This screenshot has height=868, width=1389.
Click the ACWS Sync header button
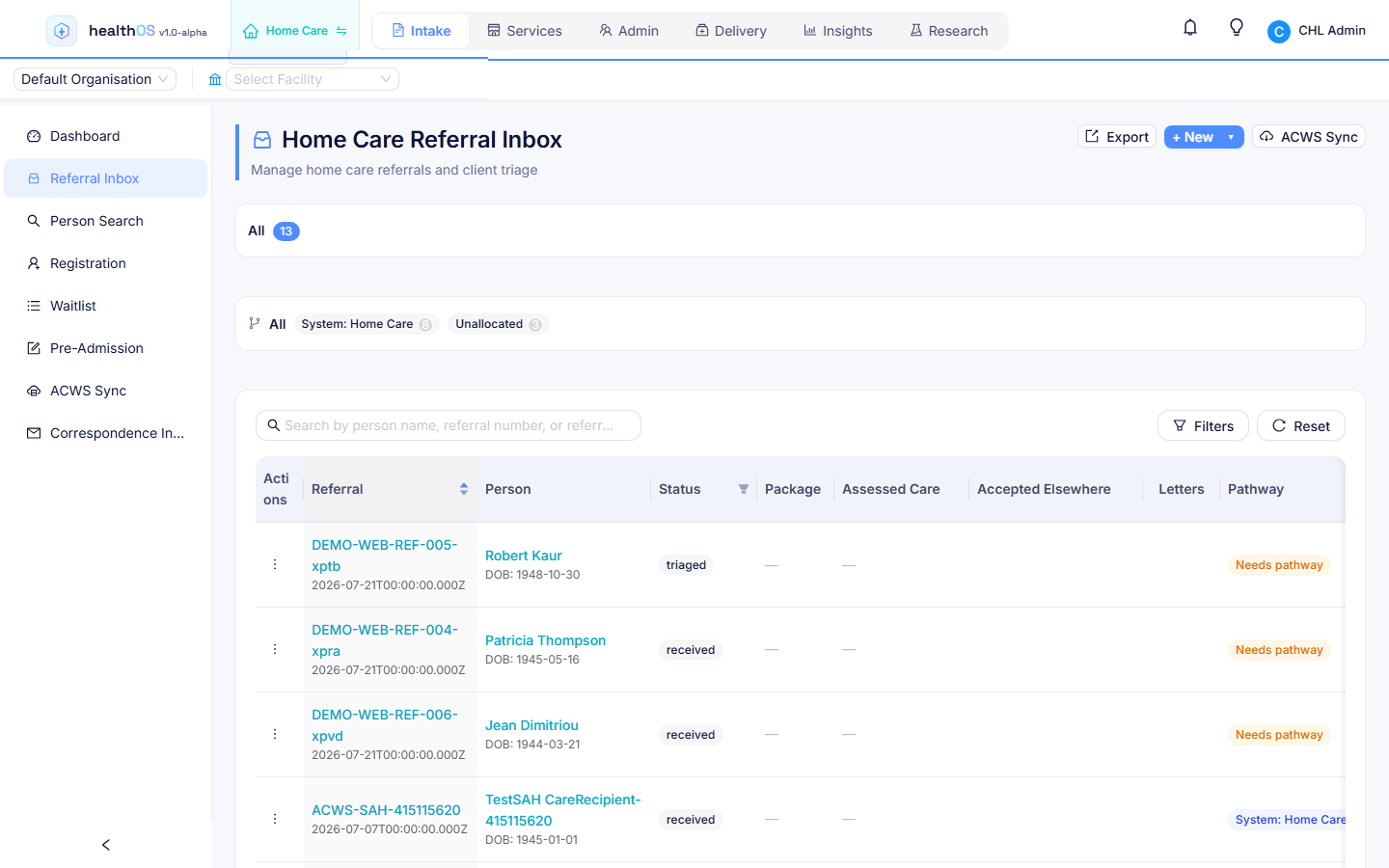pos(1309,137)
